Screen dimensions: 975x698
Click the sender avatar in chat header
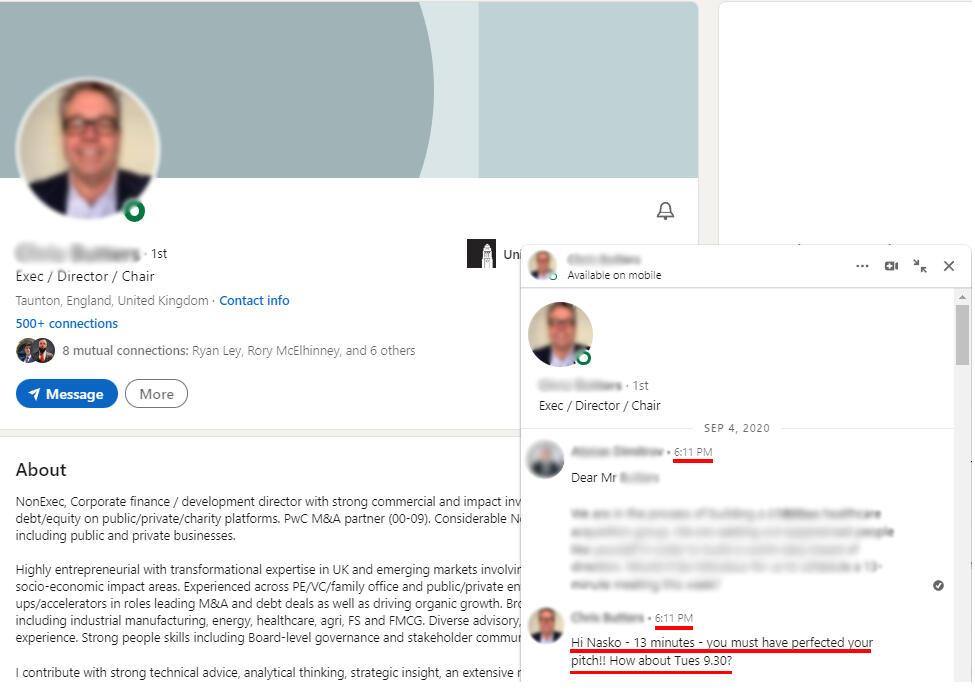(x=543, y=266)
